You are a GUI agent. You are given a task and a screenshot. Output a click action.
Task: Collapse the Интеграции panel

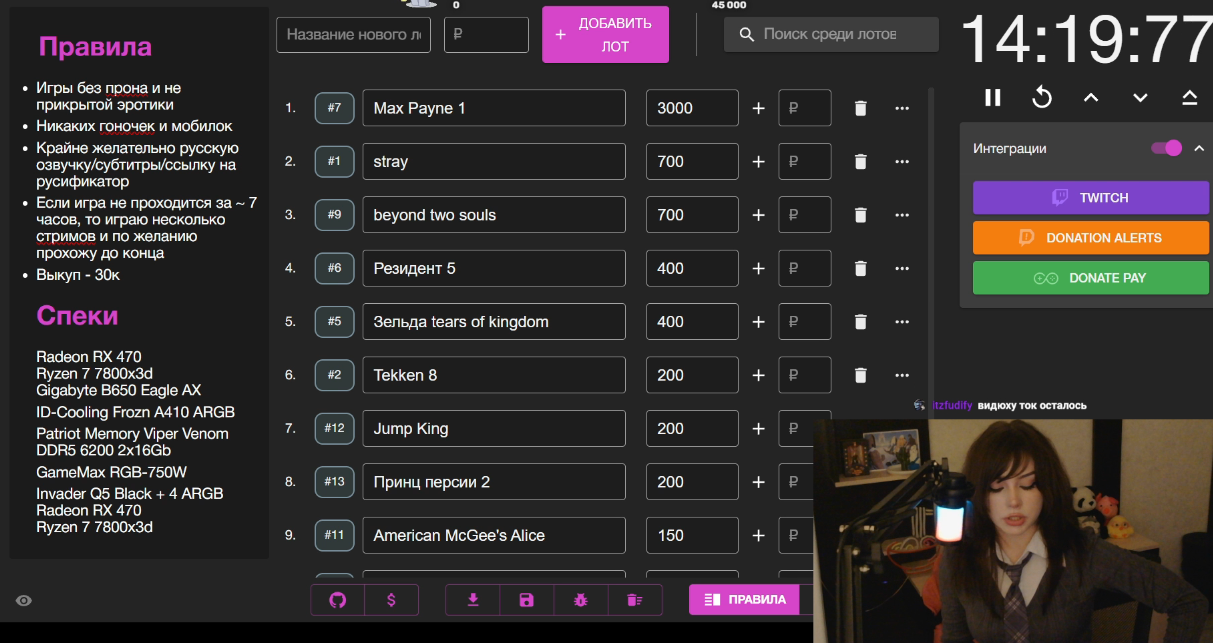tap(1199, 148)
